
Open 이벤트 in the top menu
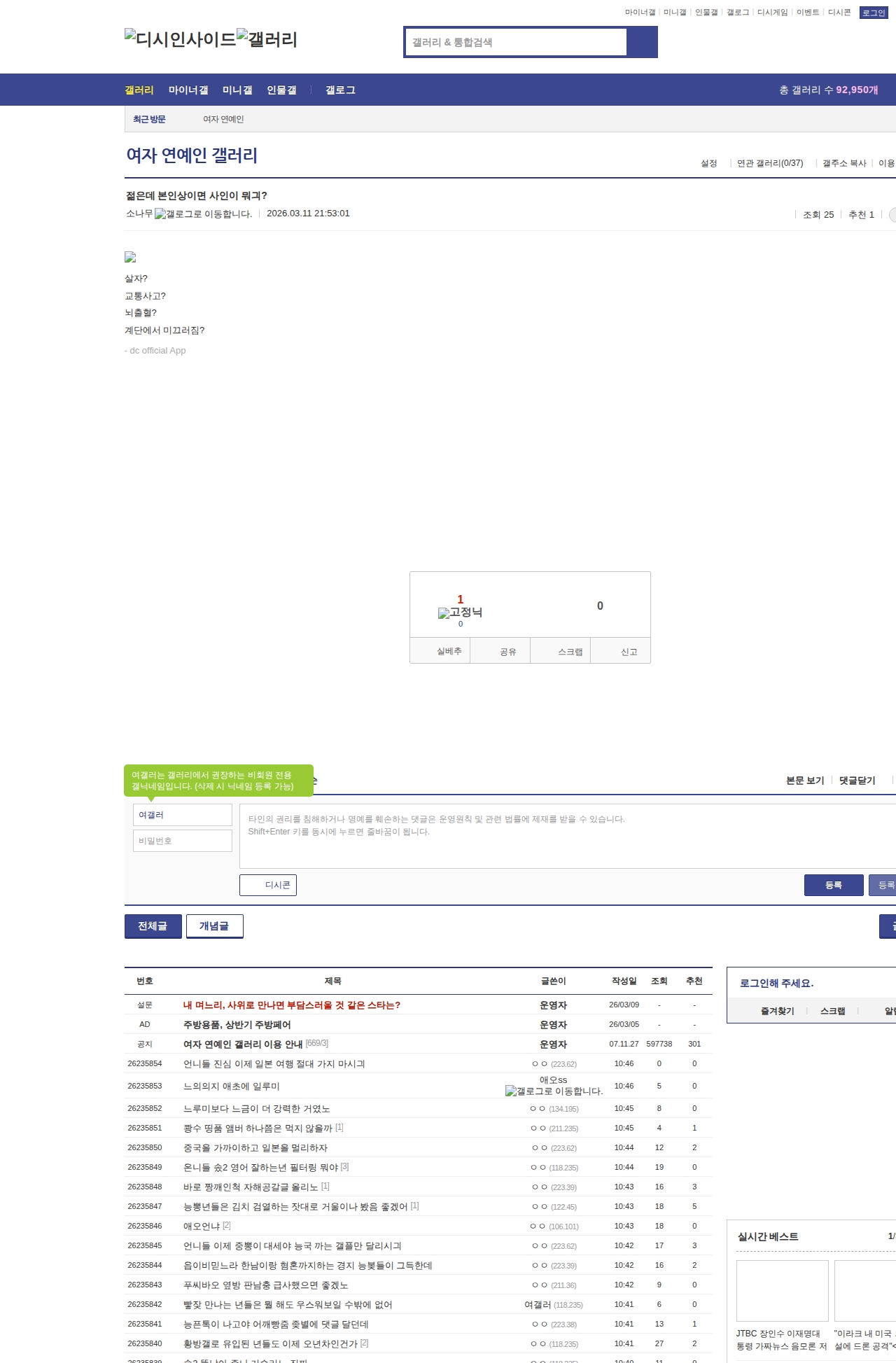coord(808,13)
